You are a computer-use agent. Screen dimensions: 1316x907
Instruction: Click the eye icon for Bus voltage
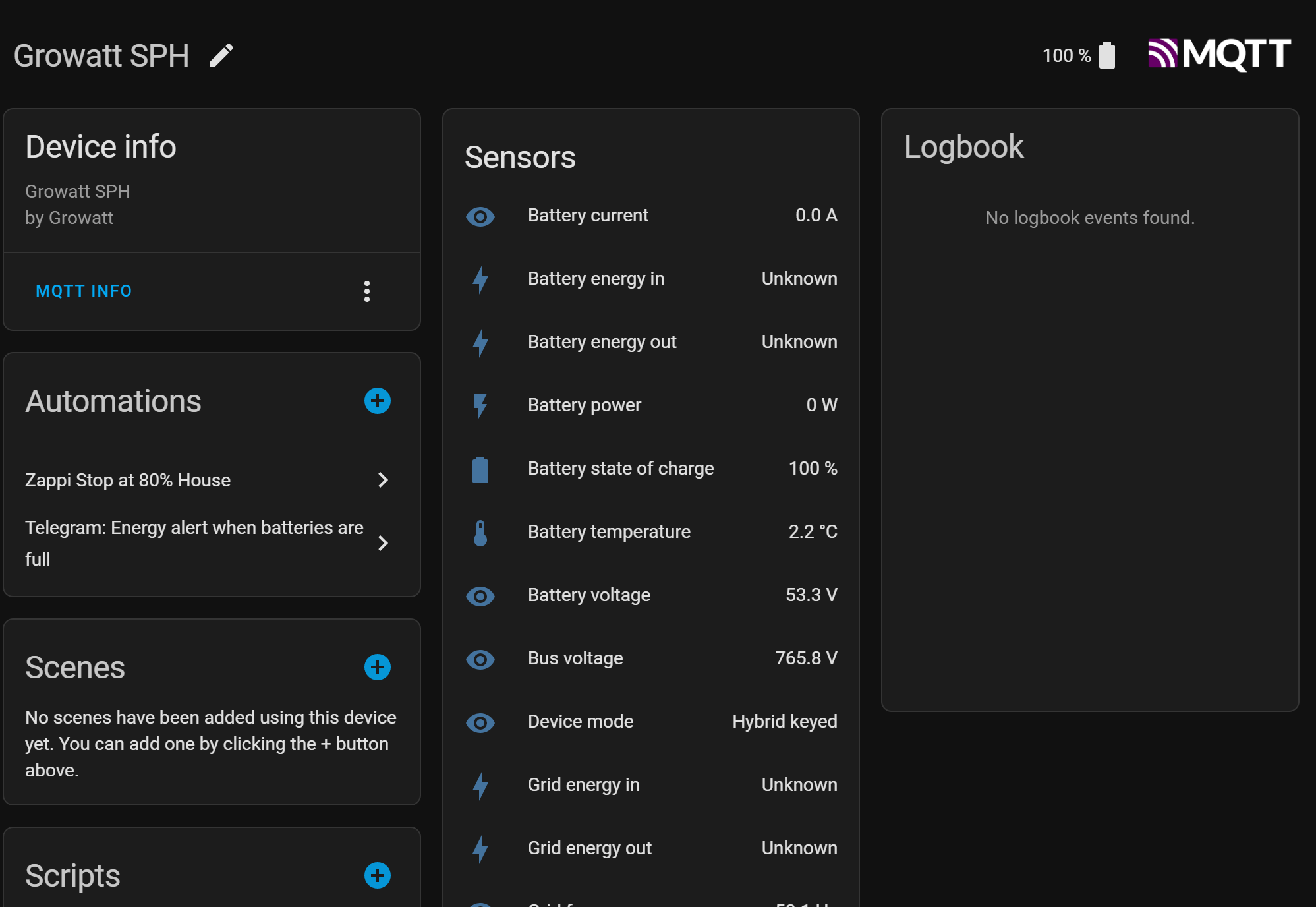pyautogui.click(x=480, y=659)
